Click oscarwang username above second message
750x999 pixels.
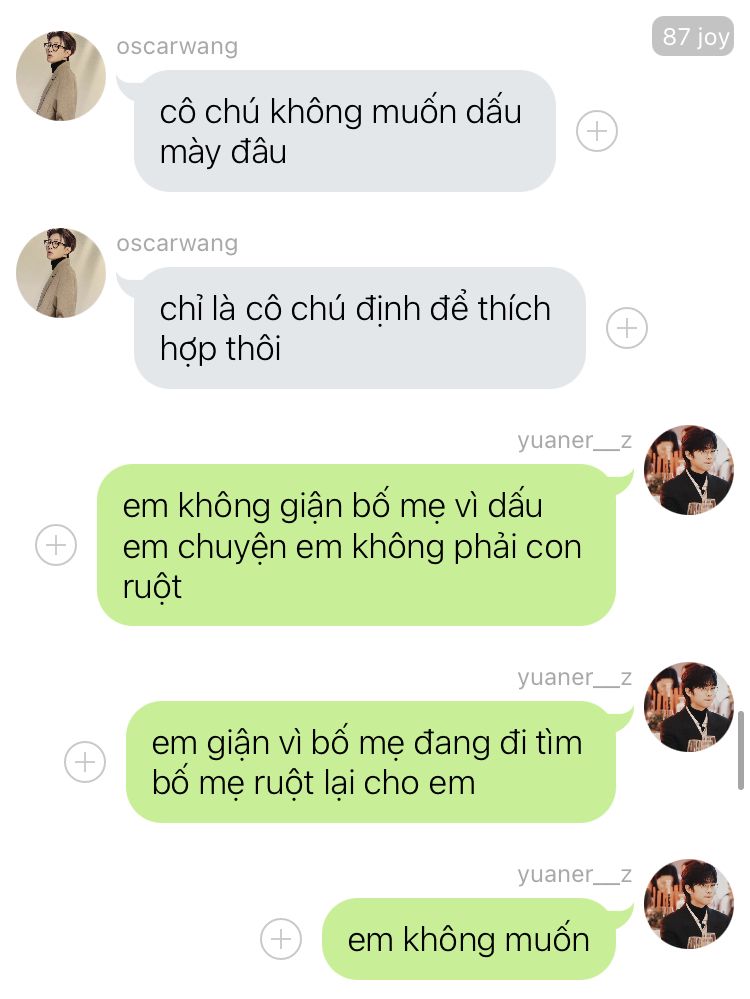[177, 243]
